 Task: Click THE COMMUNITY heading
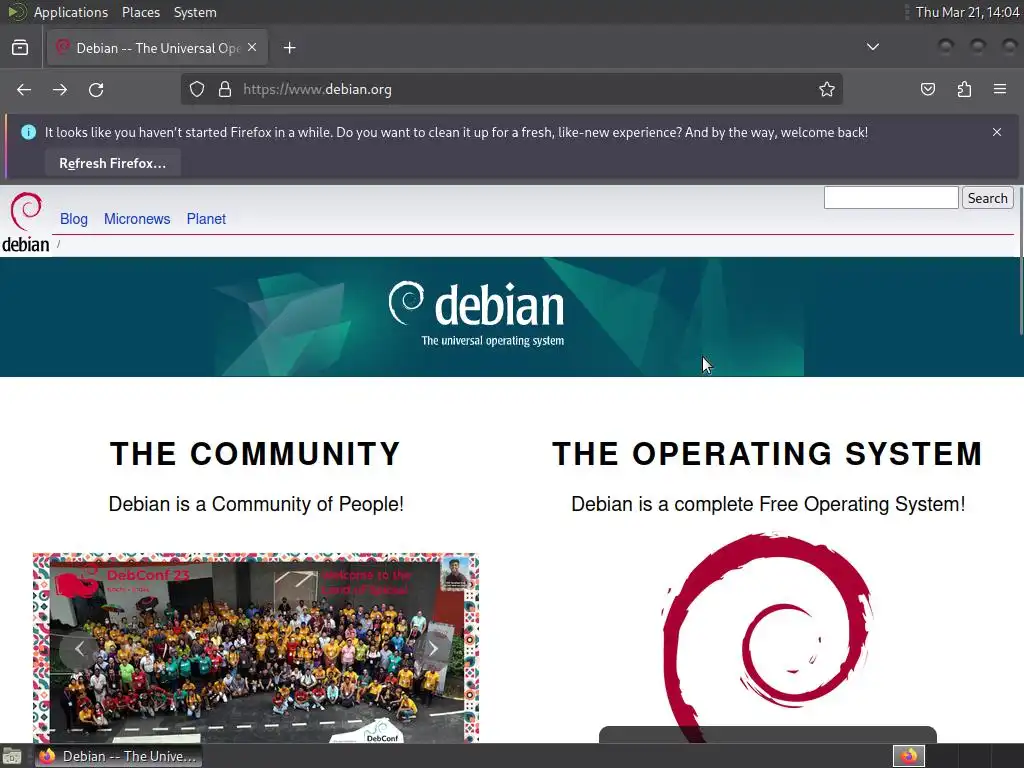[255, 454]
